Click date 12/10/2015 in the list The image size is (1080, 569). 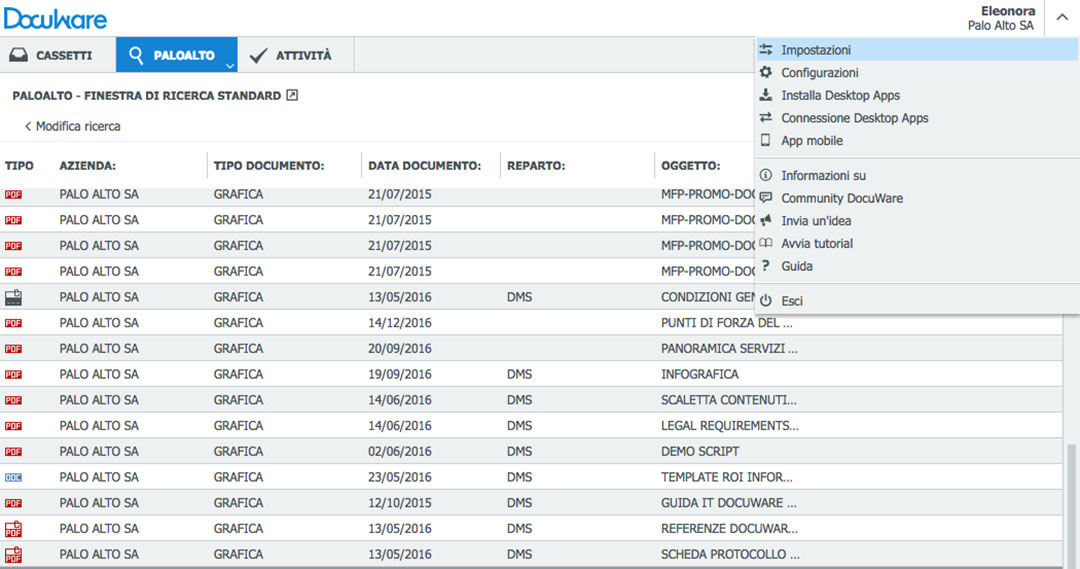399,503
